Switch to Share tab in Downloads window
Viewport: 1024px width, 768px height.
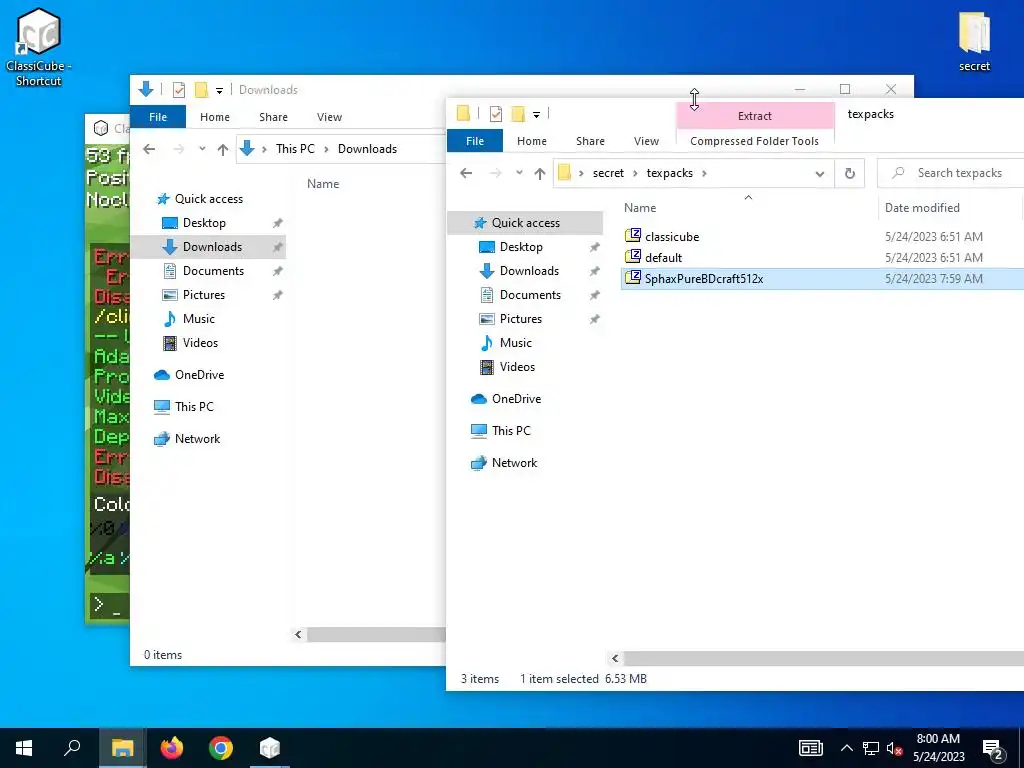[x=273, y=116]
